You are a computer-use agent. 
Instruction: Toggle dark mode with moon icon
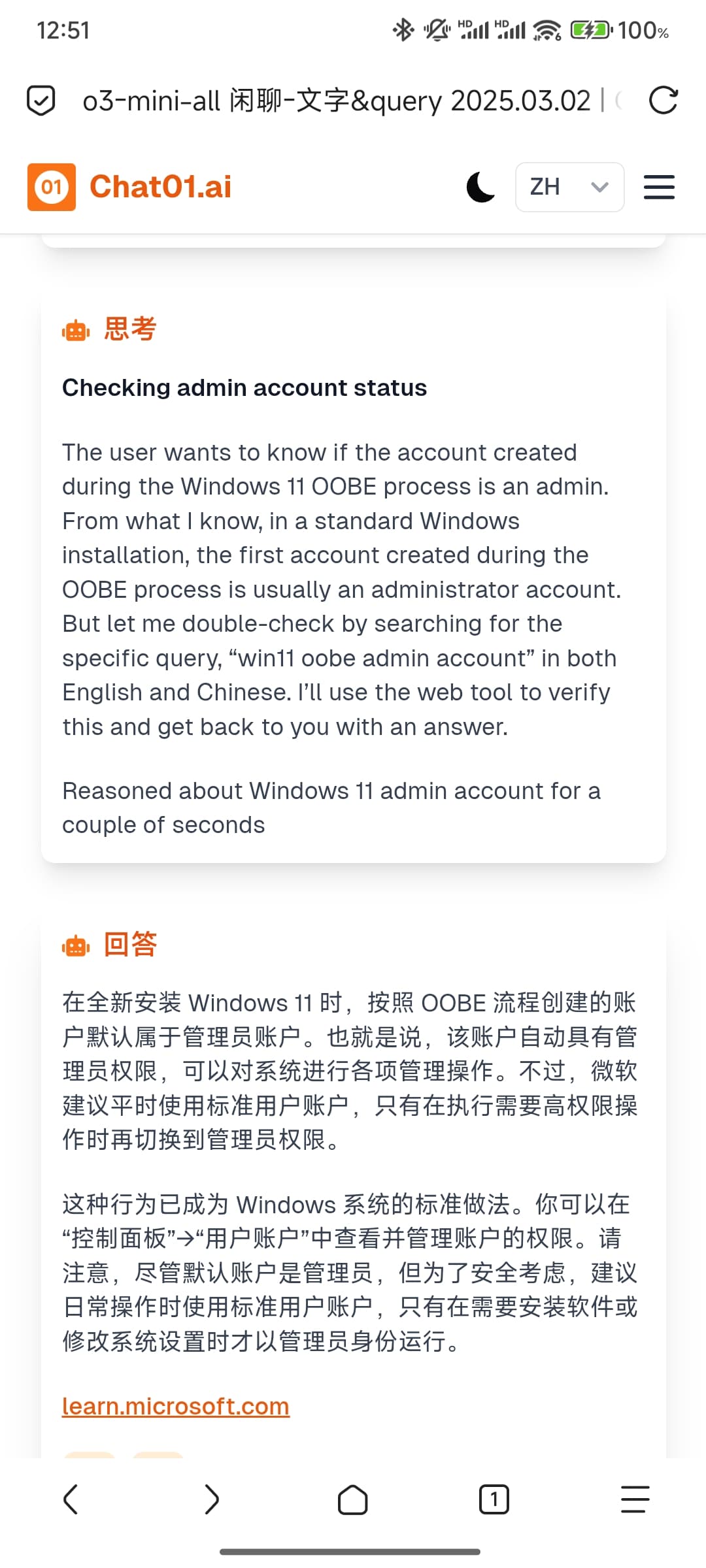[x=481, y=187]
